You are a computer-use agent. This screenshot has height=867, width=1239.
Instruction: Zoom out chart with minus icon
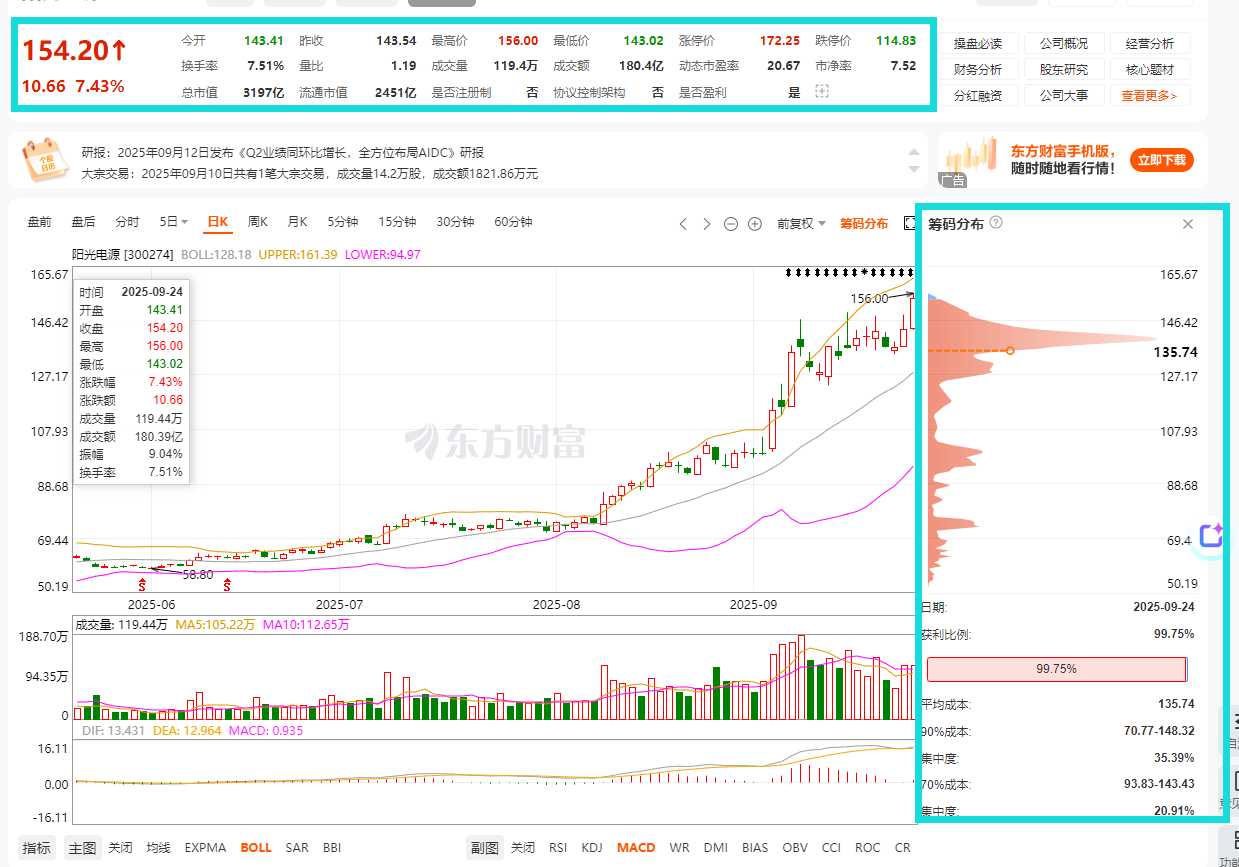(731, 224)
